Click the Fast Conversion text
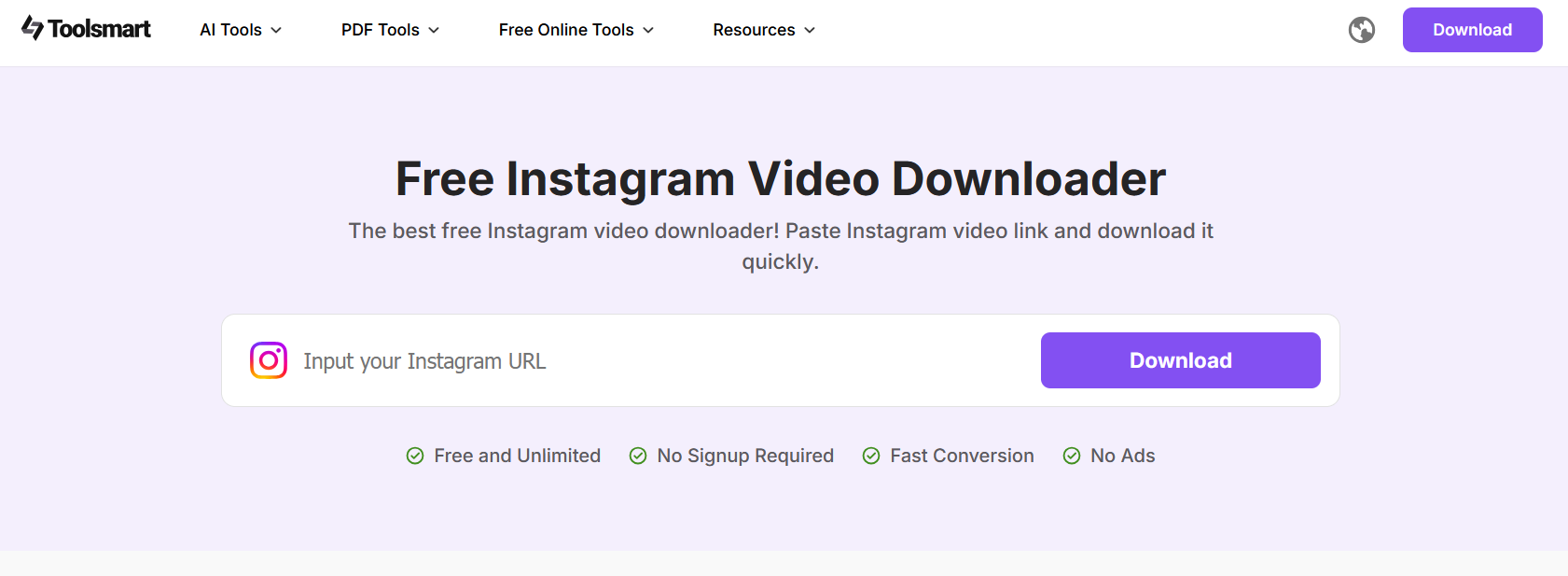Image resolution: width=1568 pixels, height=576 pixels. [962, 456]
